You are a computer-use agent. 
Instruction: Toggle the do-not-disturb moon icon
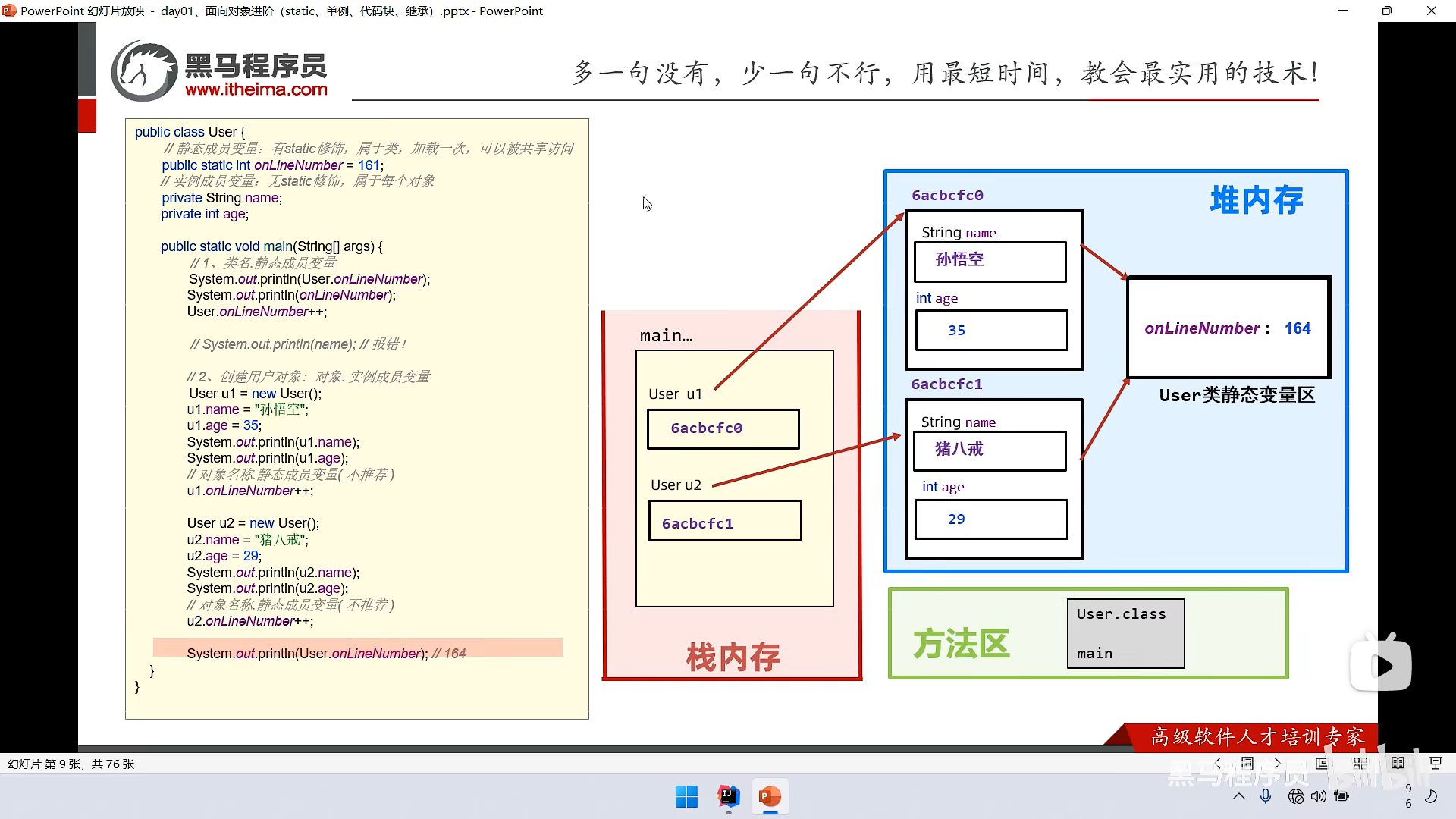click(1431, 796)
